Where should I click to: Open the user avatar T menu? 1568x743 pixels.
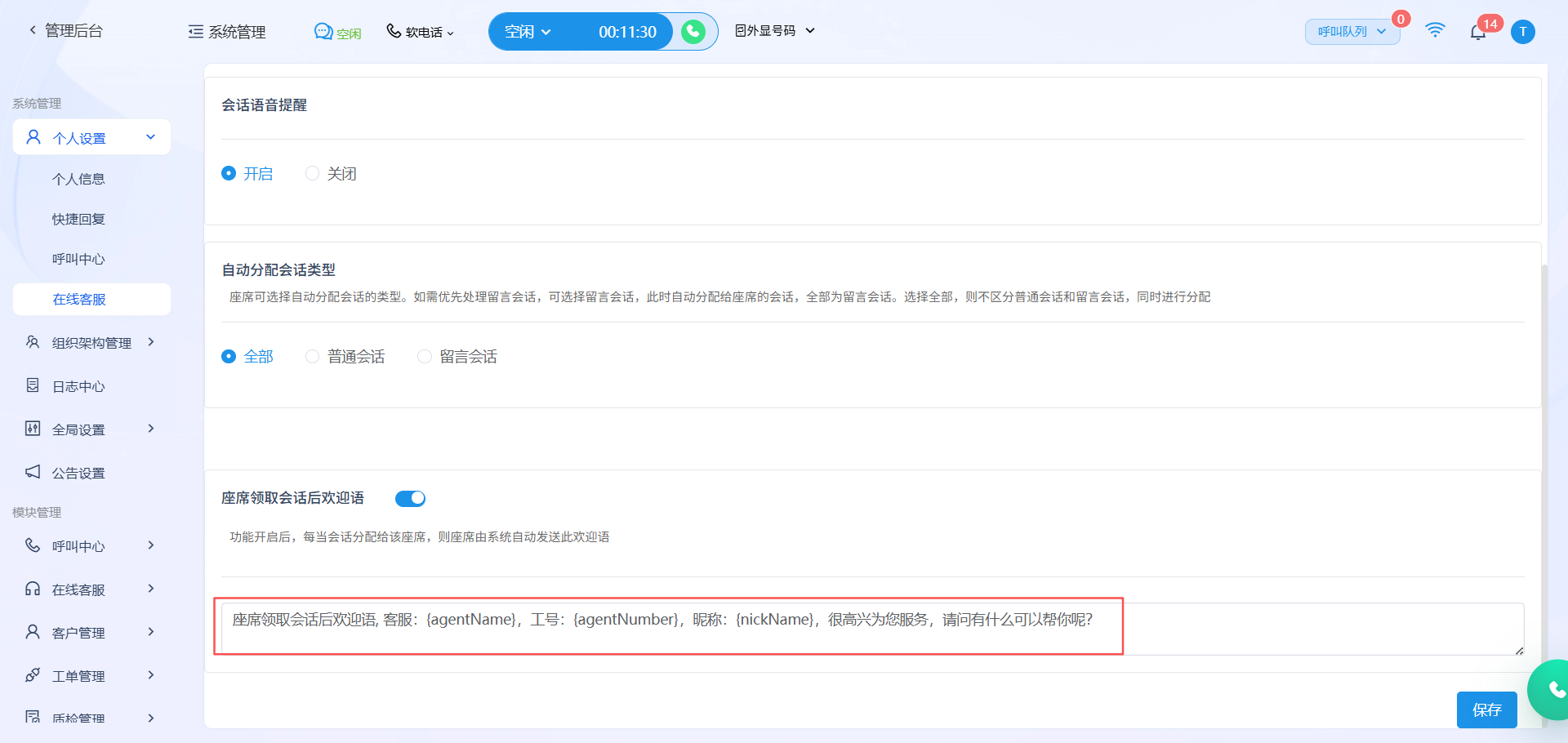point(1523,32)
